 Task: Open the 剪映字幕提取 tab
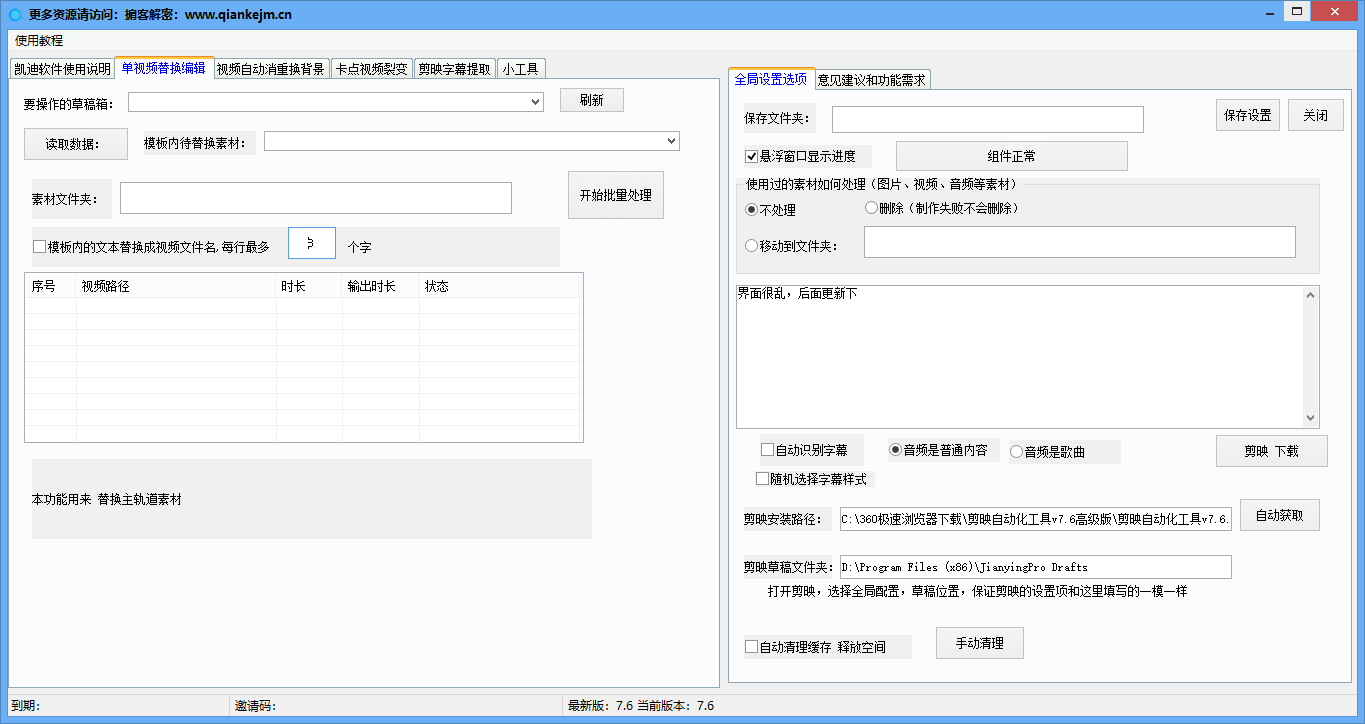(x=457, y=68)
